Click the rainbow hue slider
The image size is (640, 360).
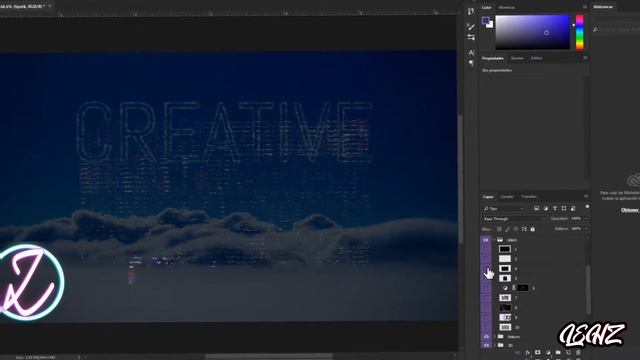(x=580, y=33)
